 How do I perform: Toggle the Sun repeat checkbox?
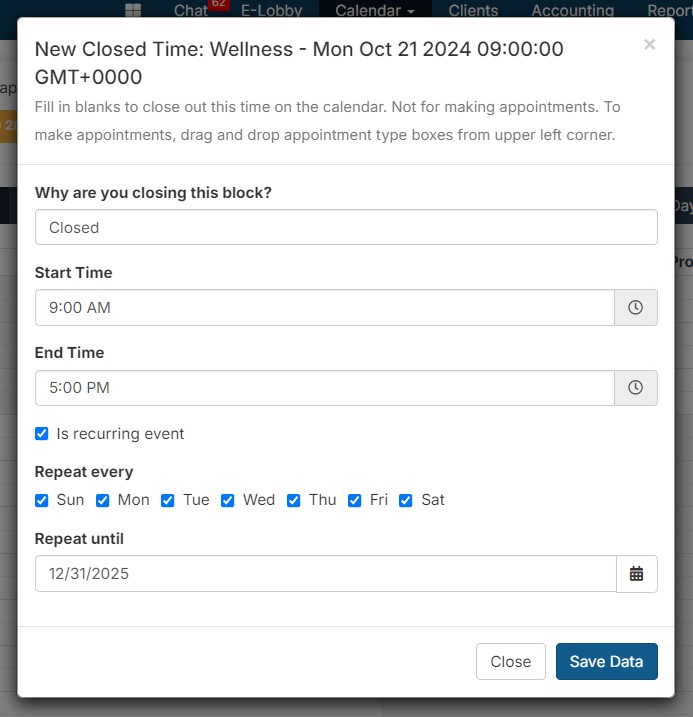tap(42, 500)
